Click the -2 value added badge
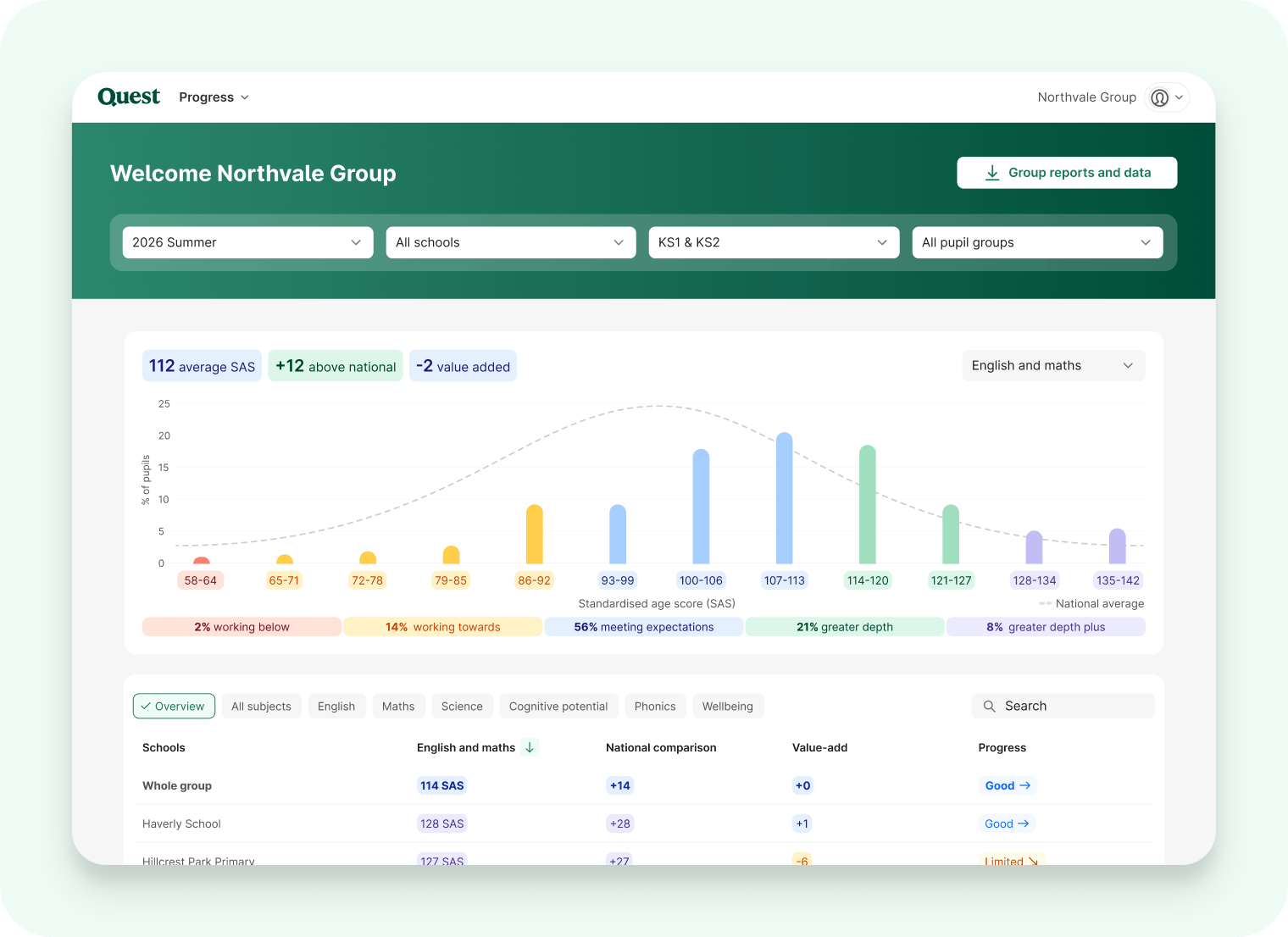Viewport: 1288px width, 937px height. (x=463, y=366)
